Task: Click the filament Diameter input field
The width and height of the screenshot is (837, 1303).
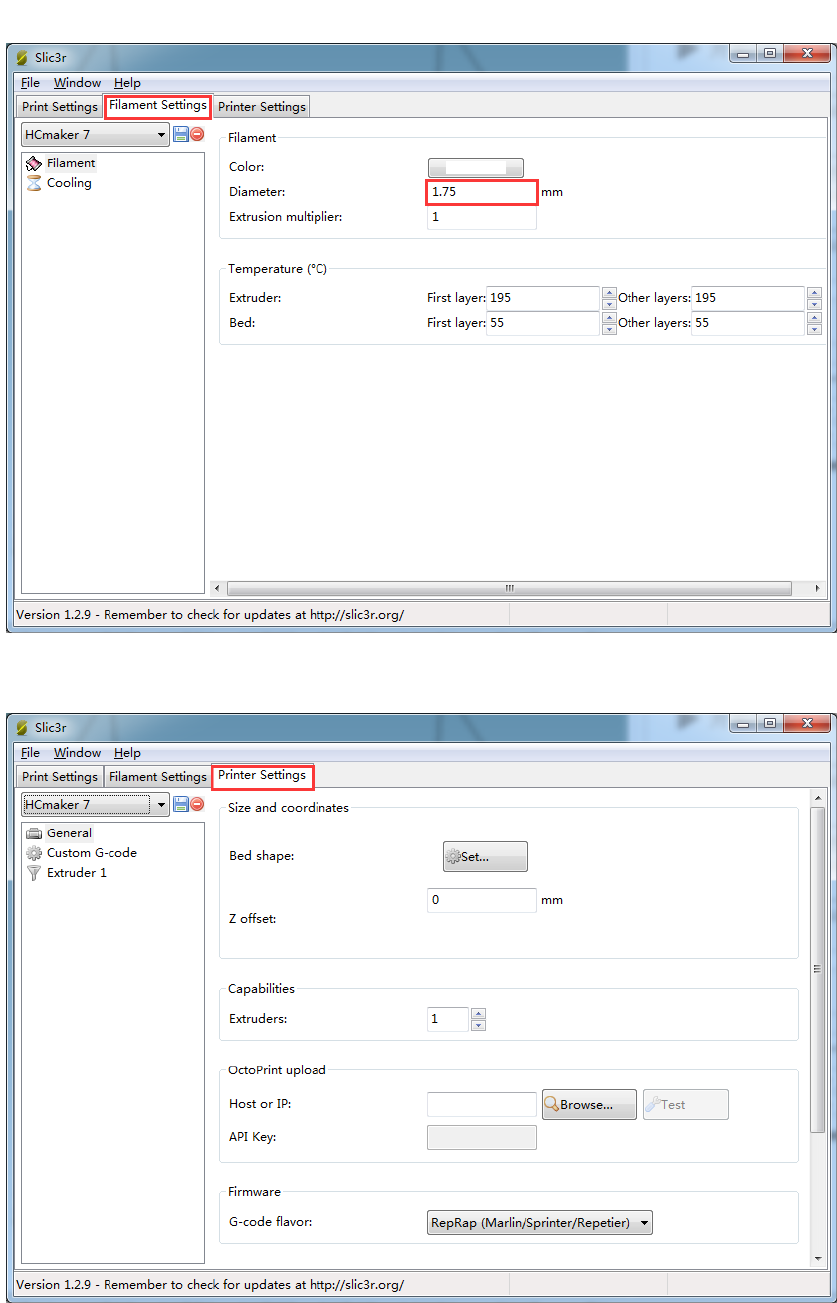Action: (482, 191)
